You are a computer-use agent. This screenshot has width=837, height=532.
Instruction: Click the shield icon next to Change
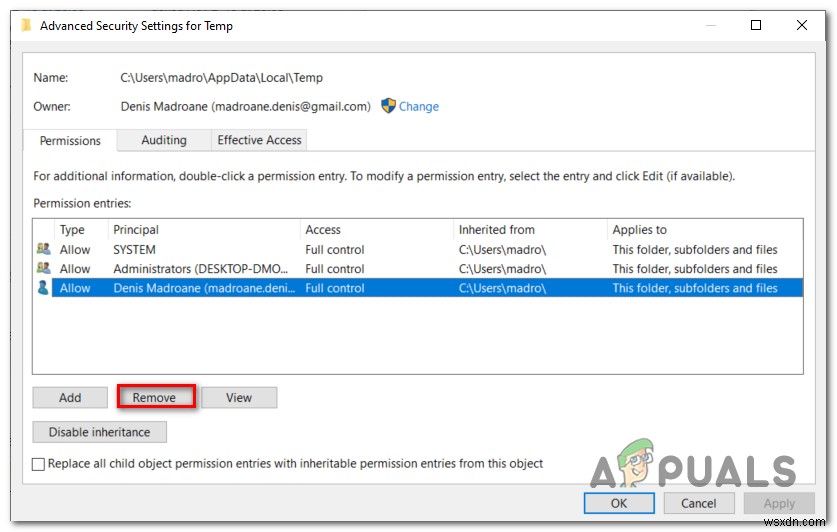click(388, 106)
